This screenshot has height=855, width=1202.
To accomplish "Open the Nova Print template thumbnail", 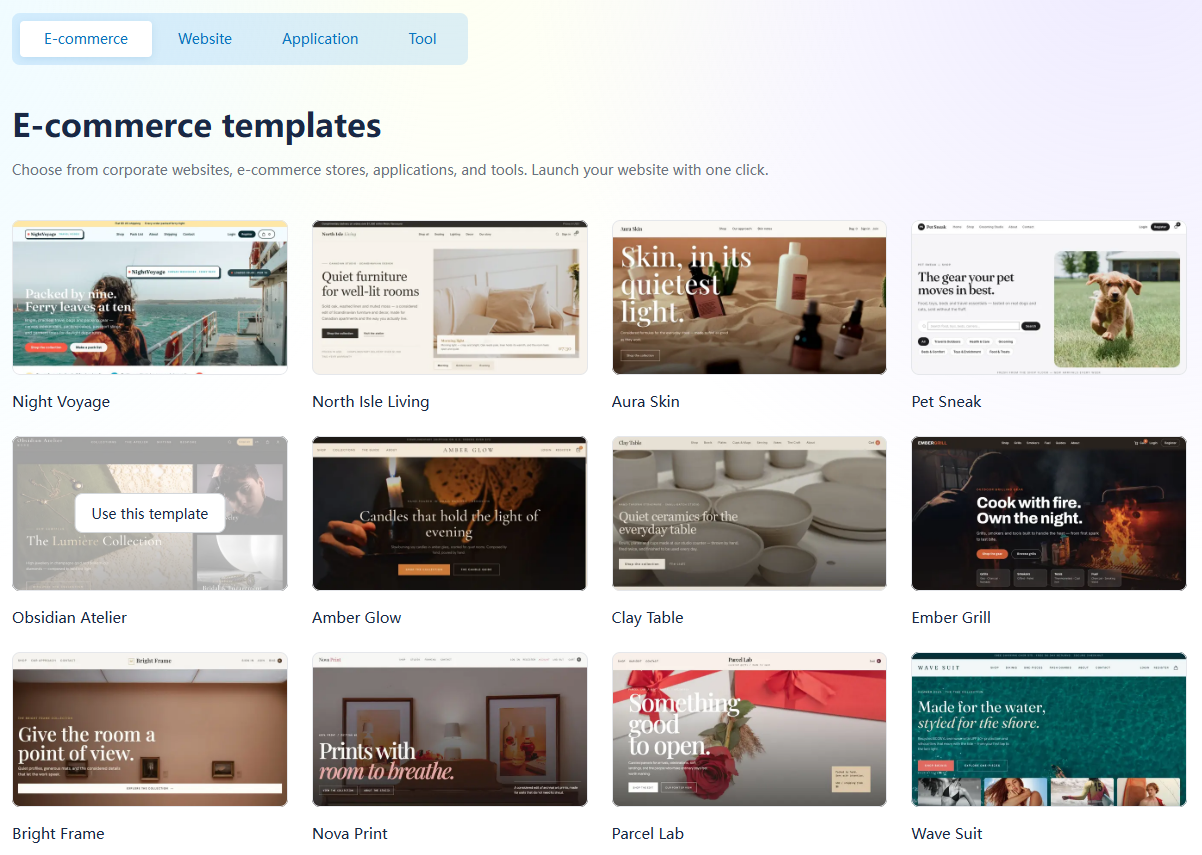I will (450, 729).
